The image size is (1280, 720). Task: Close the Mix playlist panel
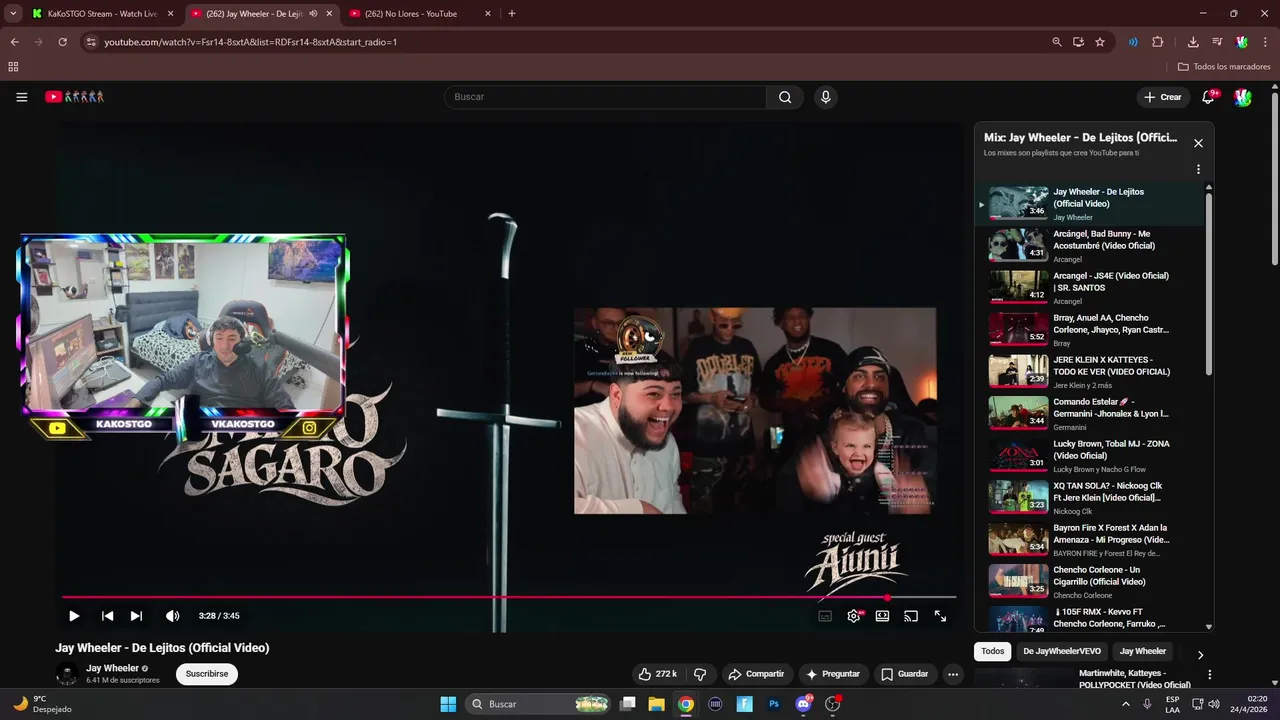[x=1198, y=143]
